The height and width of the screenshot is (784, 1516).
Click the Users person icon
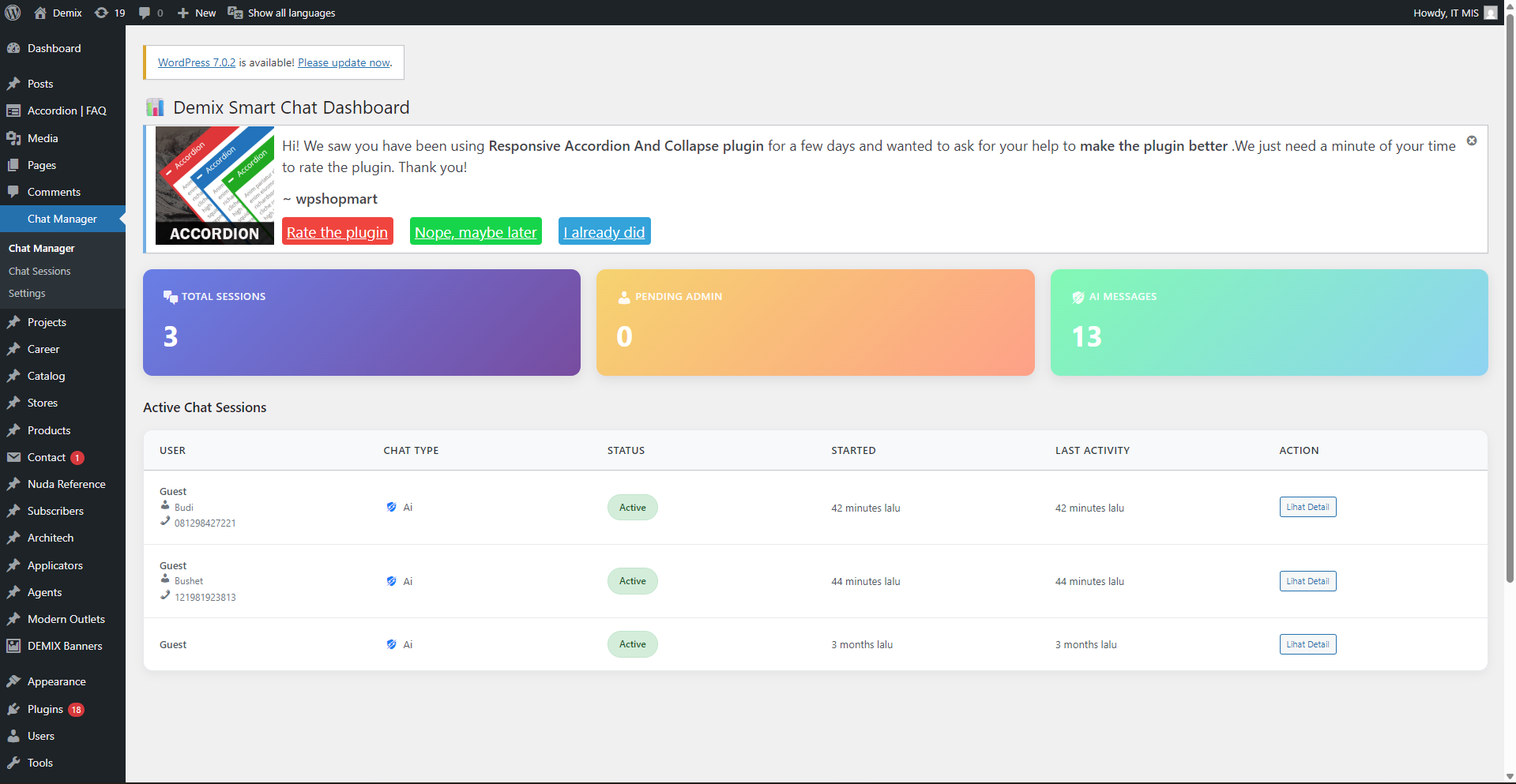(x=13, y=736)
